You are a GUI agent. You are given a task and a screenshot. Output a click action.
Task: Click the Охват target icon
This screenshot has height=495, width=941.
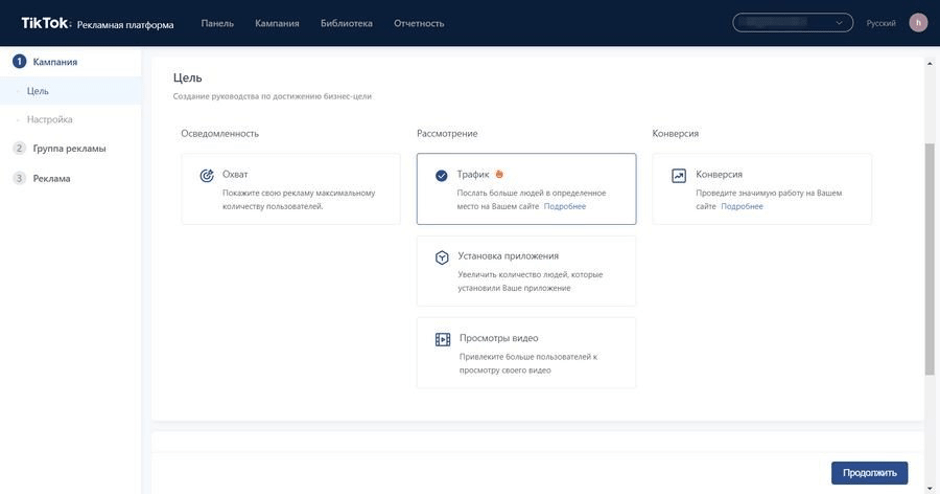207,175
